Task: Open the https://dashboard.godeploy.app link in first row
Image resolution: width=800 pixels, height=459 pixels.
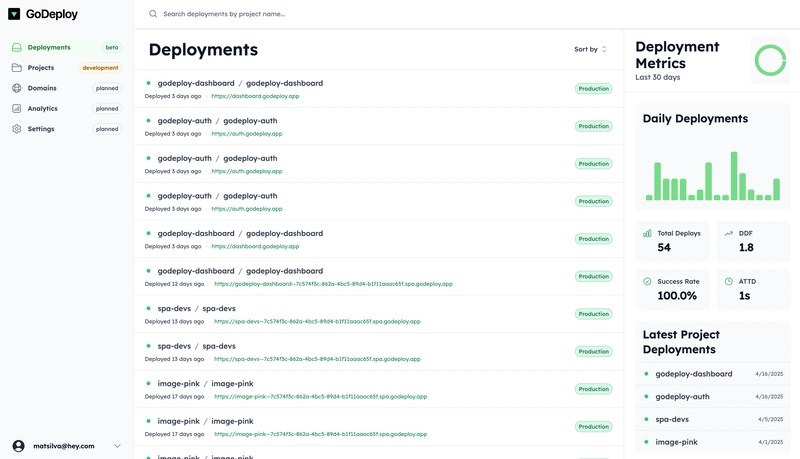Action: point(255,96)
